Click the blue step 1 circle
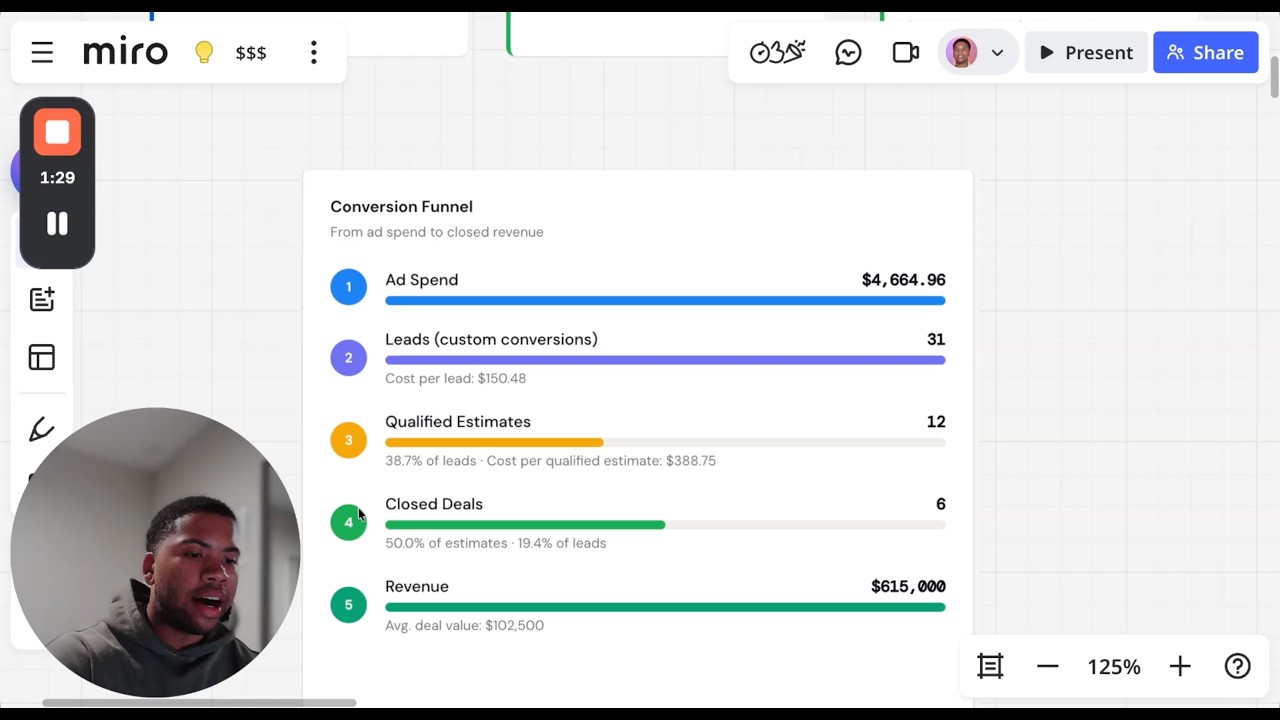Image resolution: width=1280 pixels, height=720 pixels. click(x=349, y=287)
